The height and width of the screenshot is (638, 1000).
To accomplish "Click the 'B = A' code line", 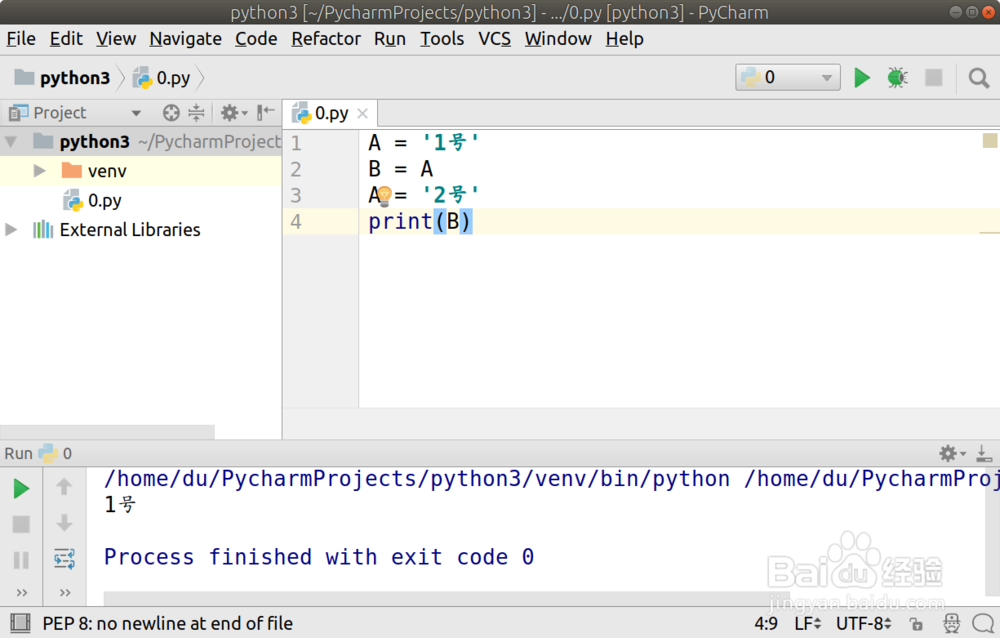I will [401, 169].
